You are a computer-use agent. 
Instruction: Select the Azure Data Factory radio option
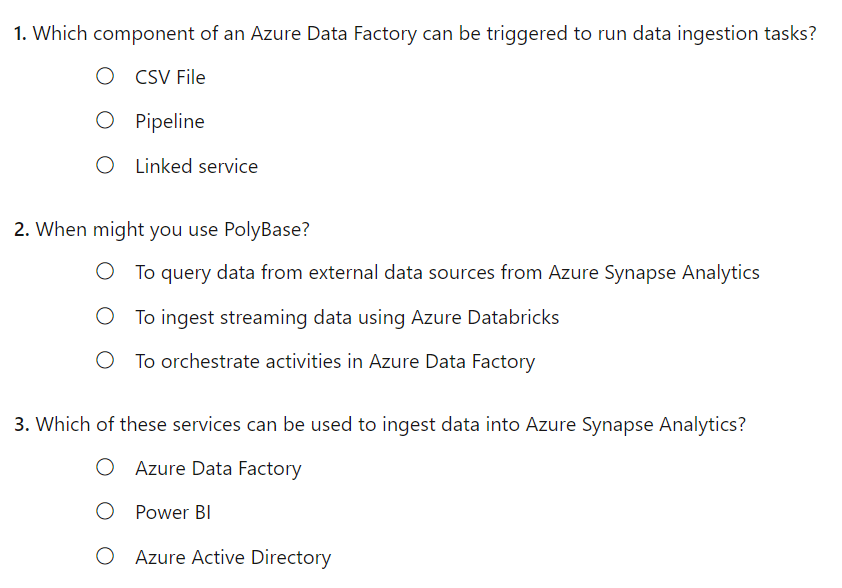[105, 467]
